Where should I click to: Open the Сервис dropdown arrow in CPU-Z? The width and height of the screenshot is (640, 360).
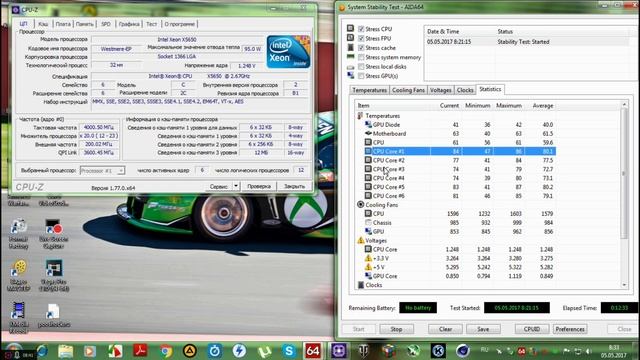(236, 186)
